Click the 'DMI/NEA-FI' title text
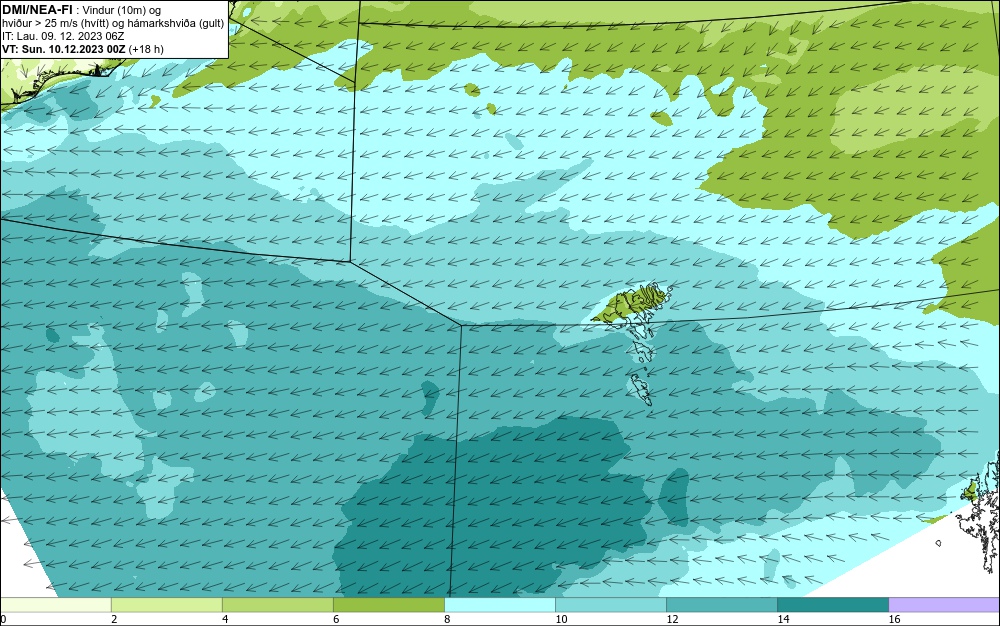 [37, 10]
